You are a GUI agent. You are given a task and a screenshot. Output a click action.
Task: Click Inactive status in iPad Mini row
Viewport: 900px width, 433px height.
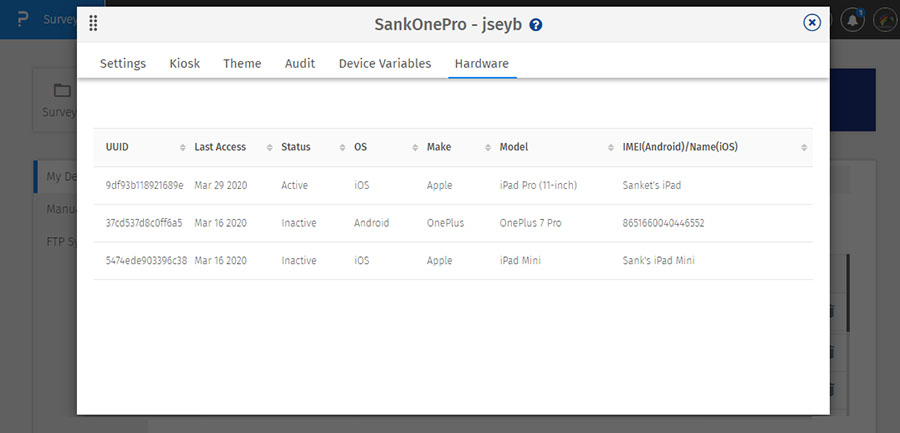pos(298,260)
